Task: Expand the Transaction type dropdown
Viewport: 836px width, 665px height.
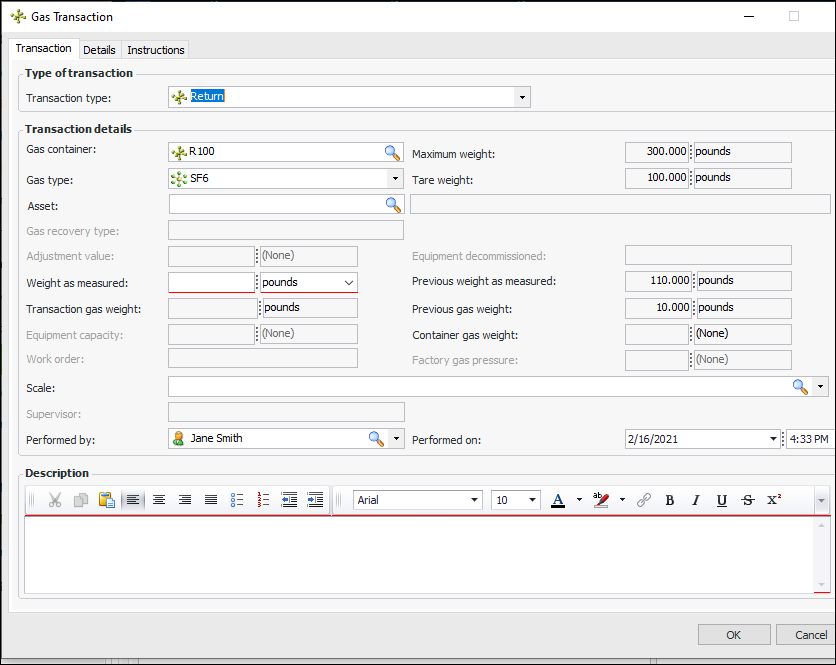Action: point(522,97)
